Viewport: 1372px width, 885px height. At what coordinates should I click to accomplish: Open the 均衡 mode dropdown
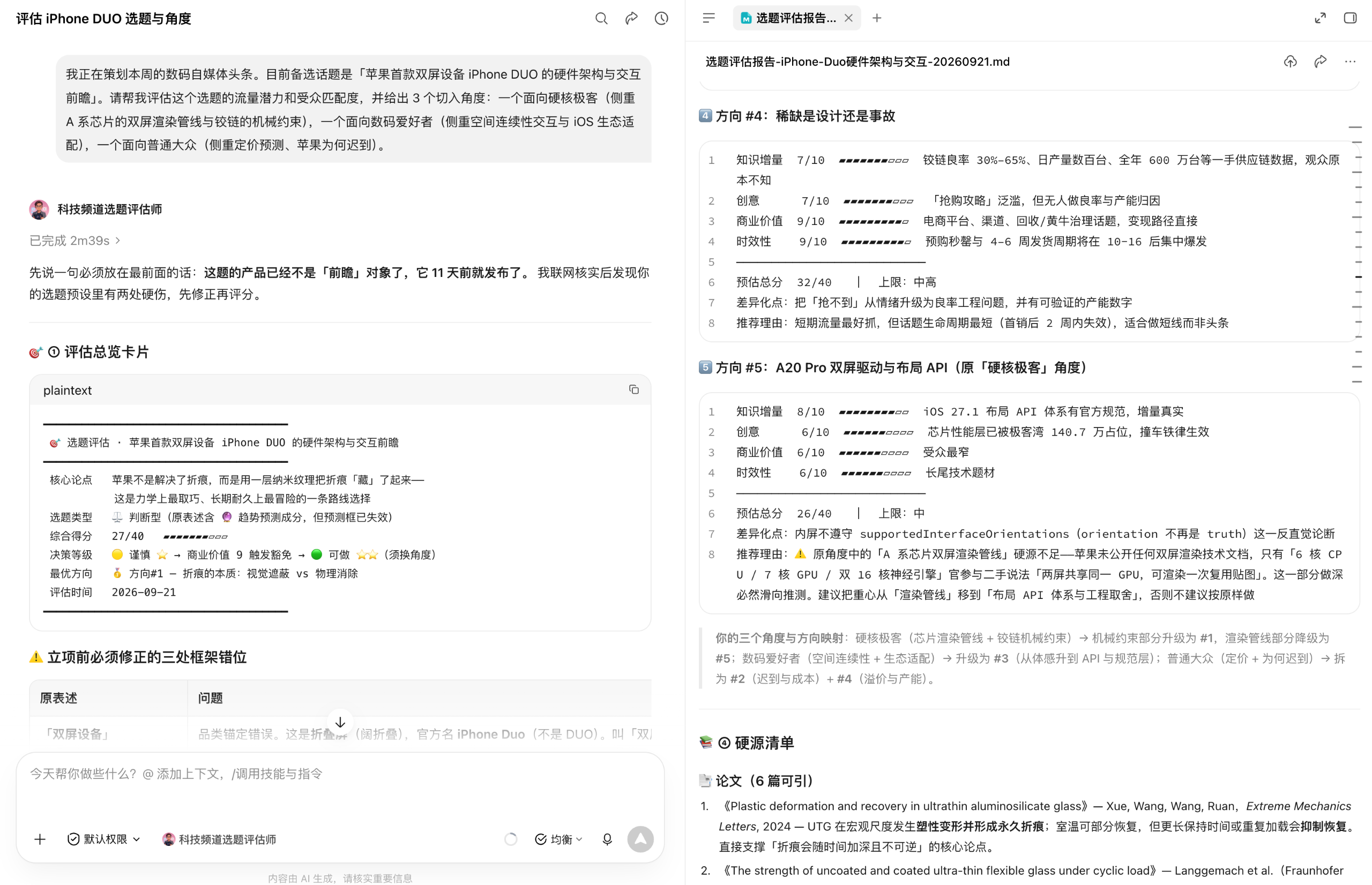[558, 839]
